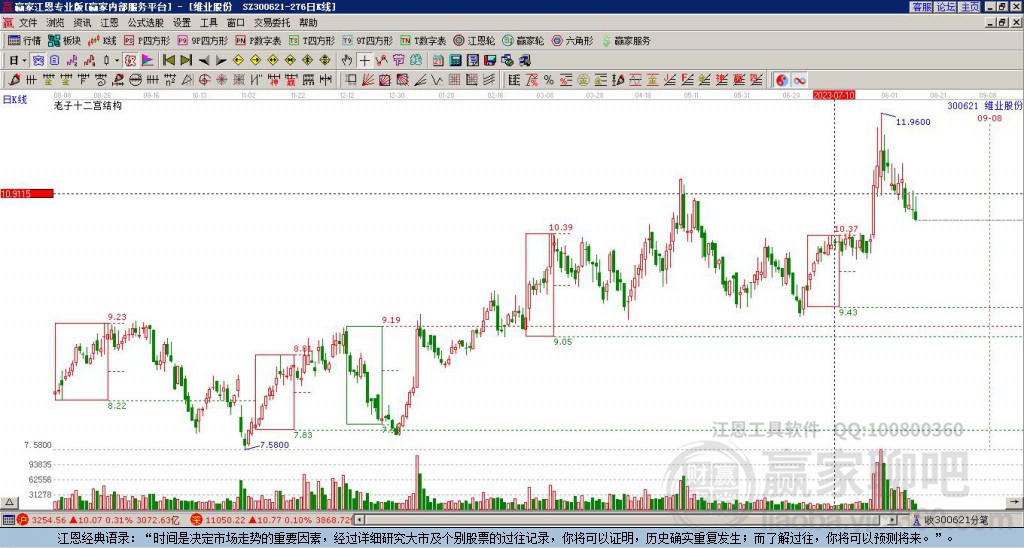This screenshot has height=548, width=1024.
Task: Open the 板块 sector view
Action: click(x=64, y=40)
